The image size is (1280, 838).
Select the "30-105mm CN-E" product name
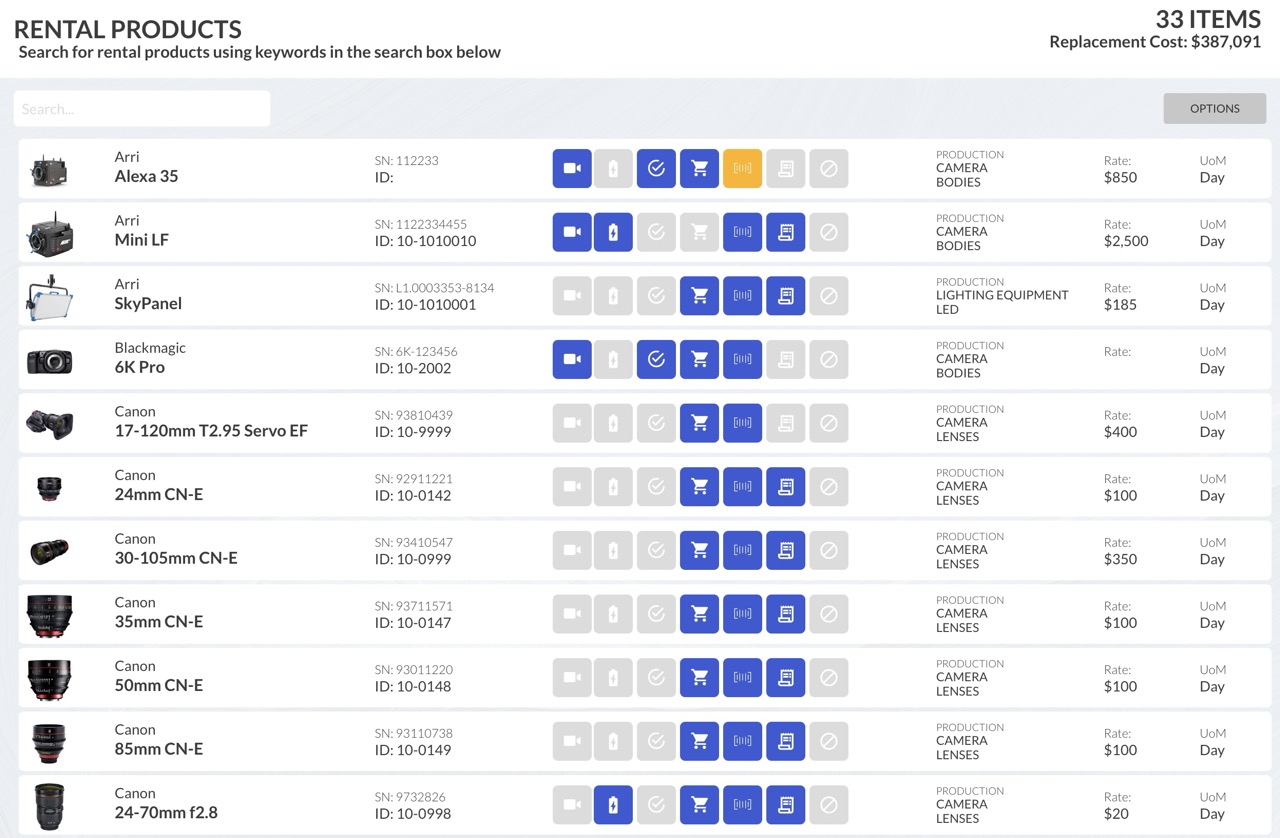[176, 558]
